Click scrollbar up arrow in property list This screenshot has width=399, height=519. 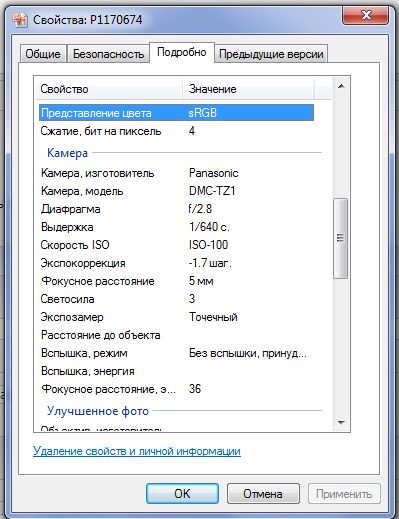(341, 87)
